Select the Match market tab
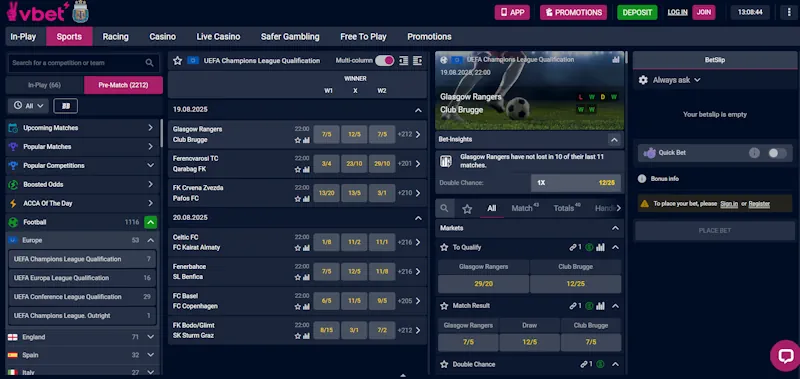The height and width of the screenshot is (379, 800). (x=525, y=208)
